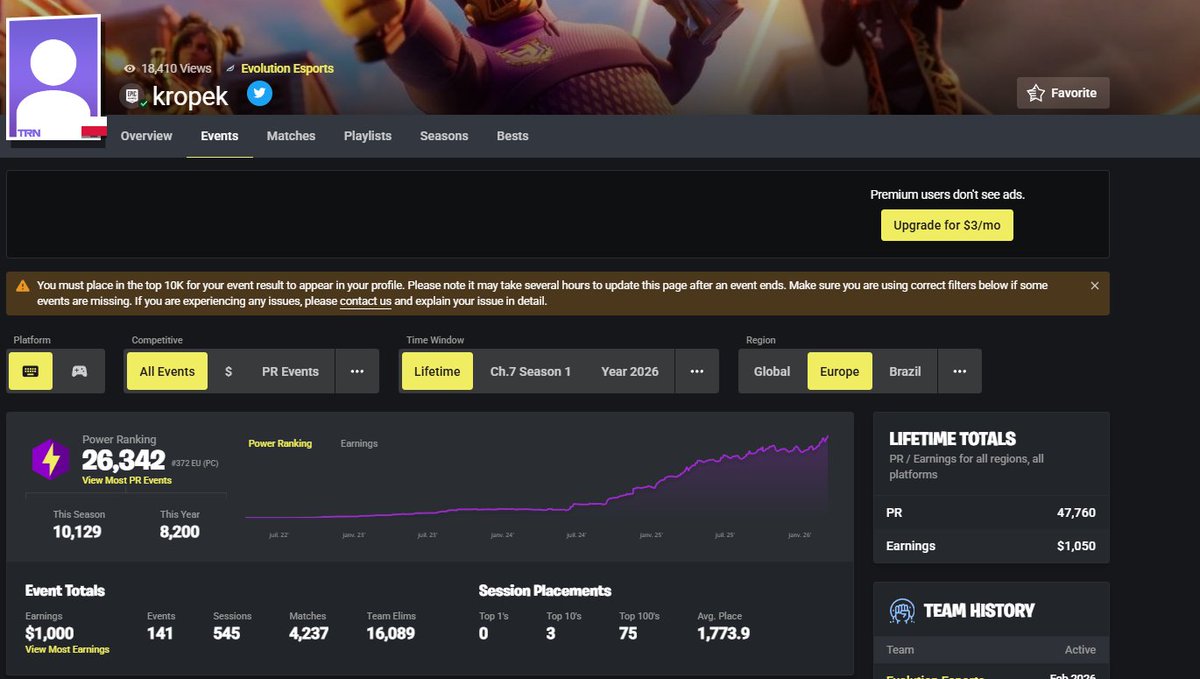Click the profile avatar image
The width and height of the screenshot is (1200, 679).
click(55, 78)
